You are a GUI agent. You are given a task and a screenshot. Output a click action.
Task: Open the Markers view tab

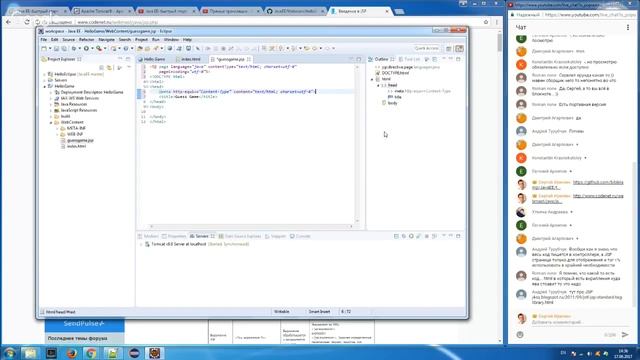(148, 236)
